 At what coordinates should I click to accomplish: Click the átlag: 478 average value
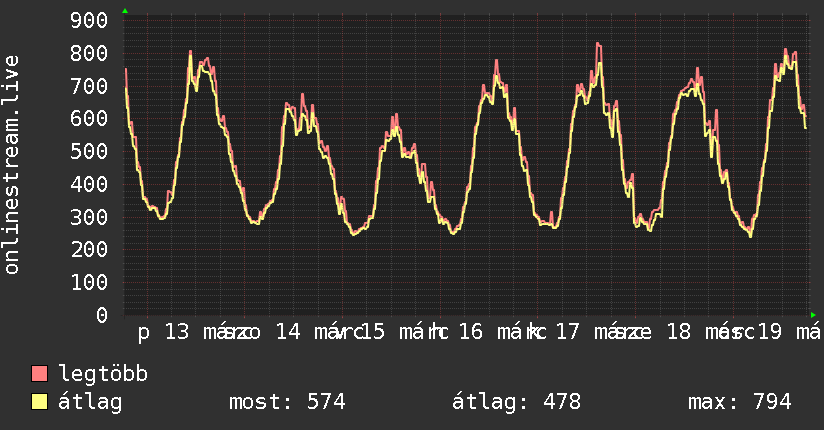point(517,402)
